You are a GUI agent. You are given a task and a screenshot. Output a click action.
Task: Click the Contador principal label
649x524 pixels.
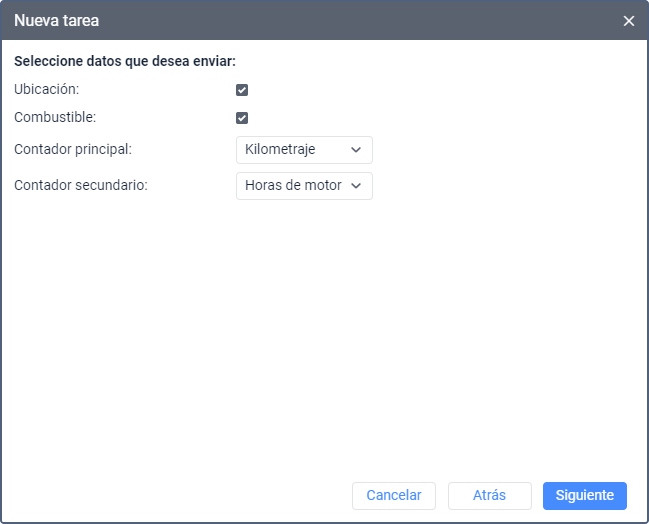tap(73, 150)
